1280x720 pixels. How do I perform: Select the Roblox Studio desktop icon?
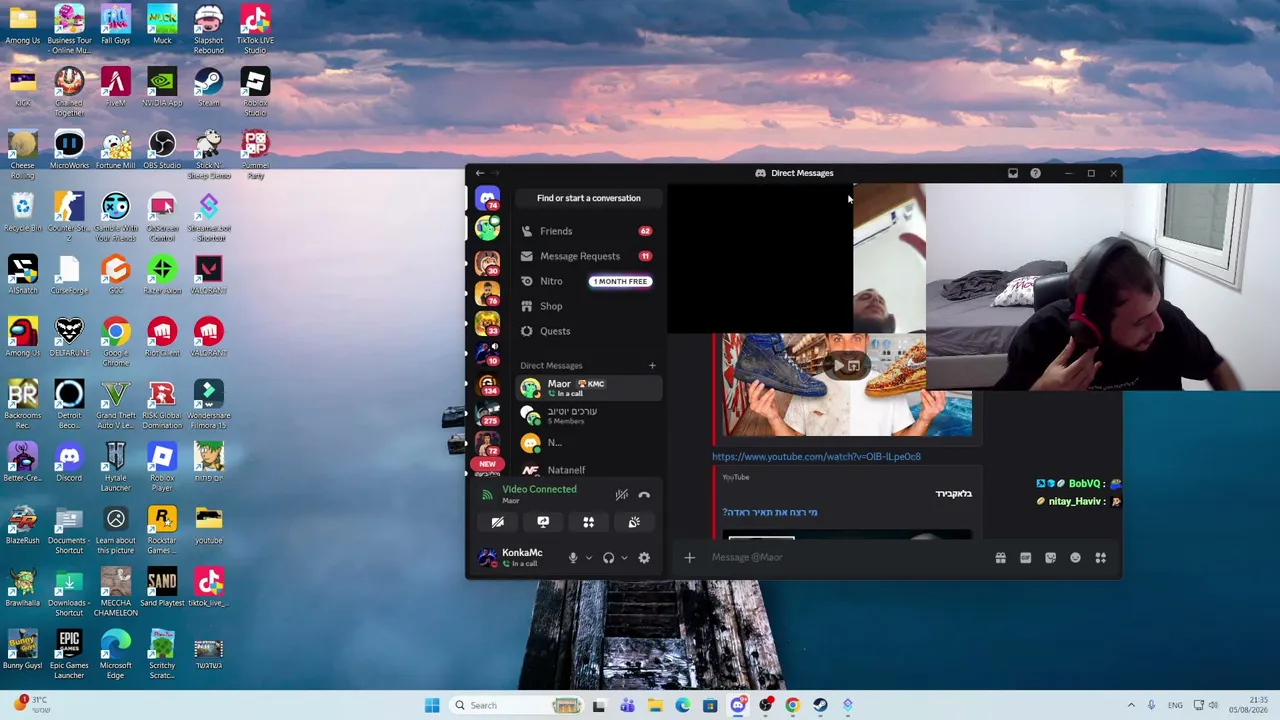255,92
